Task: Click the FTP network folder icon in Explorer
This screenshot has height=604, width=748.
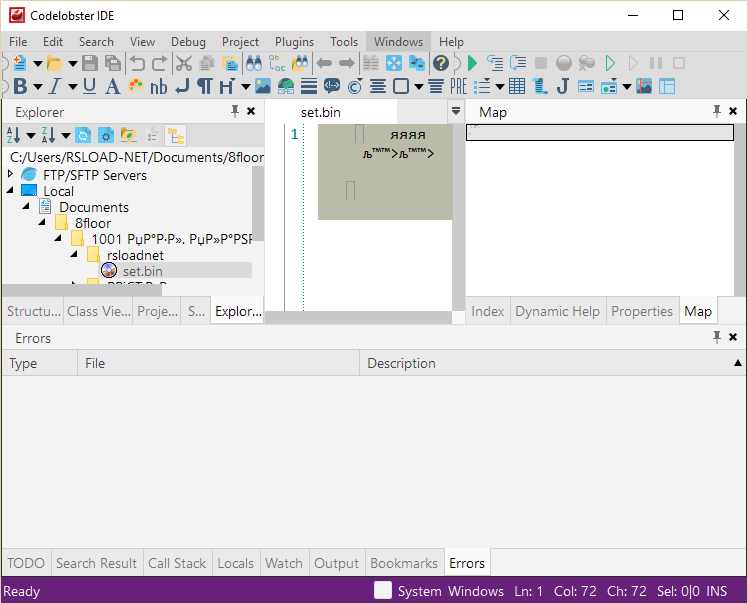Action: (x=129, y=135)
